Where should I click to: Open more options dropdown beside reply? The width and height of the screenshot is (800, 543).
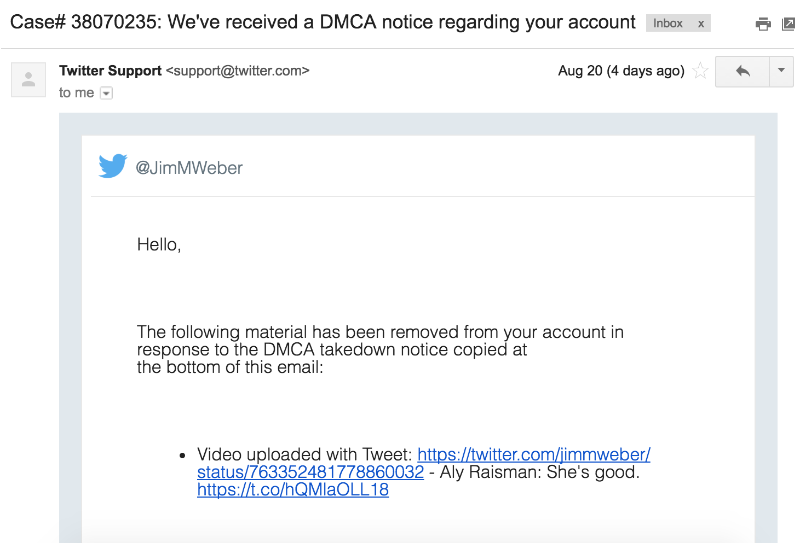point(781,71)
